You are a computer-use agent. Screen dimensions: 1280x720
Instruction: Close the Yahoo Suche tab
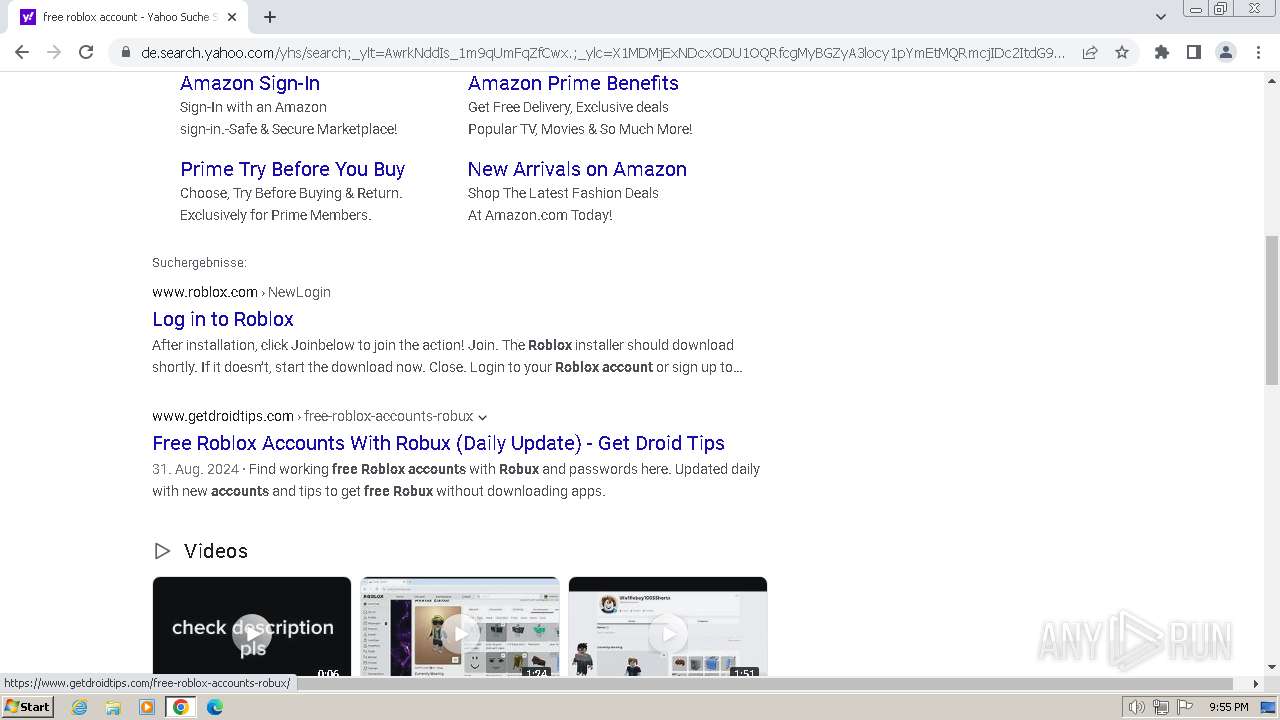232,17
